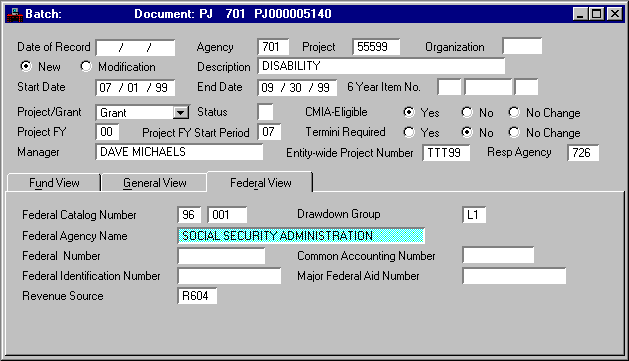Click the Status field
The image size is (629, 361).
click(266, 112)
